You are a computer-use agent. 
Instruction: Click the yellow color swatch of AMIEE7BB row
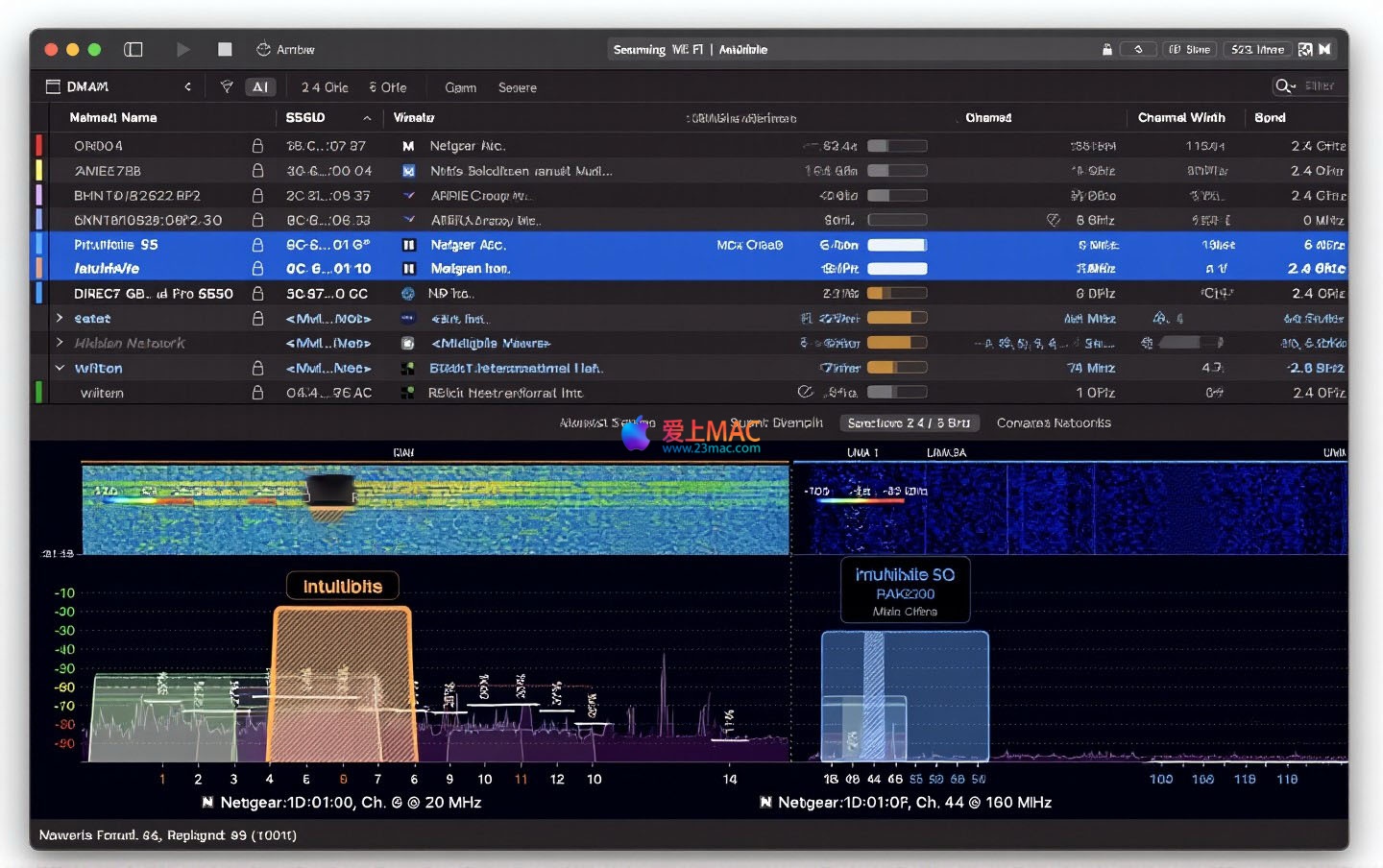38,171
